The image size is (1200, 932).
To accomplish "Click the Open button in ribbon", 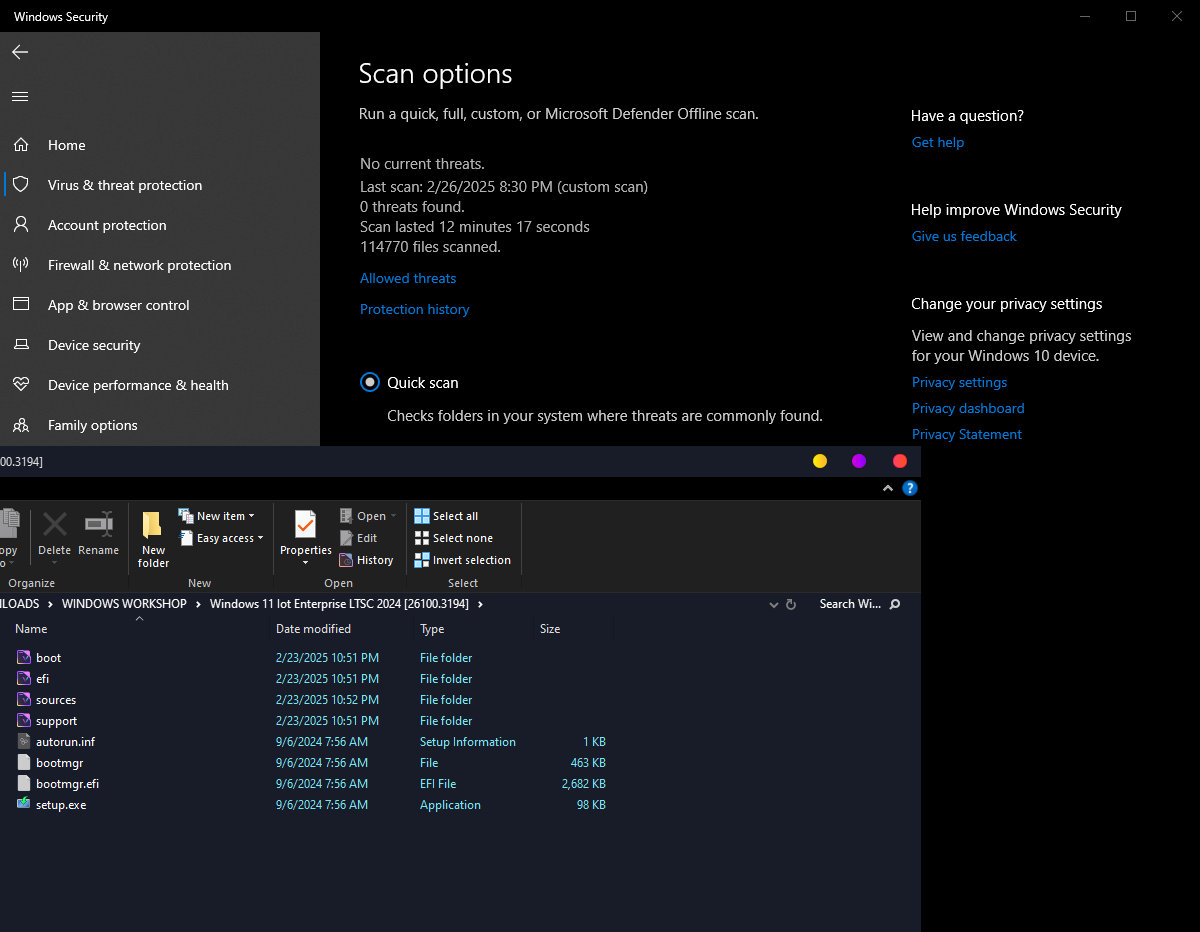I will [x=364, y=516].
